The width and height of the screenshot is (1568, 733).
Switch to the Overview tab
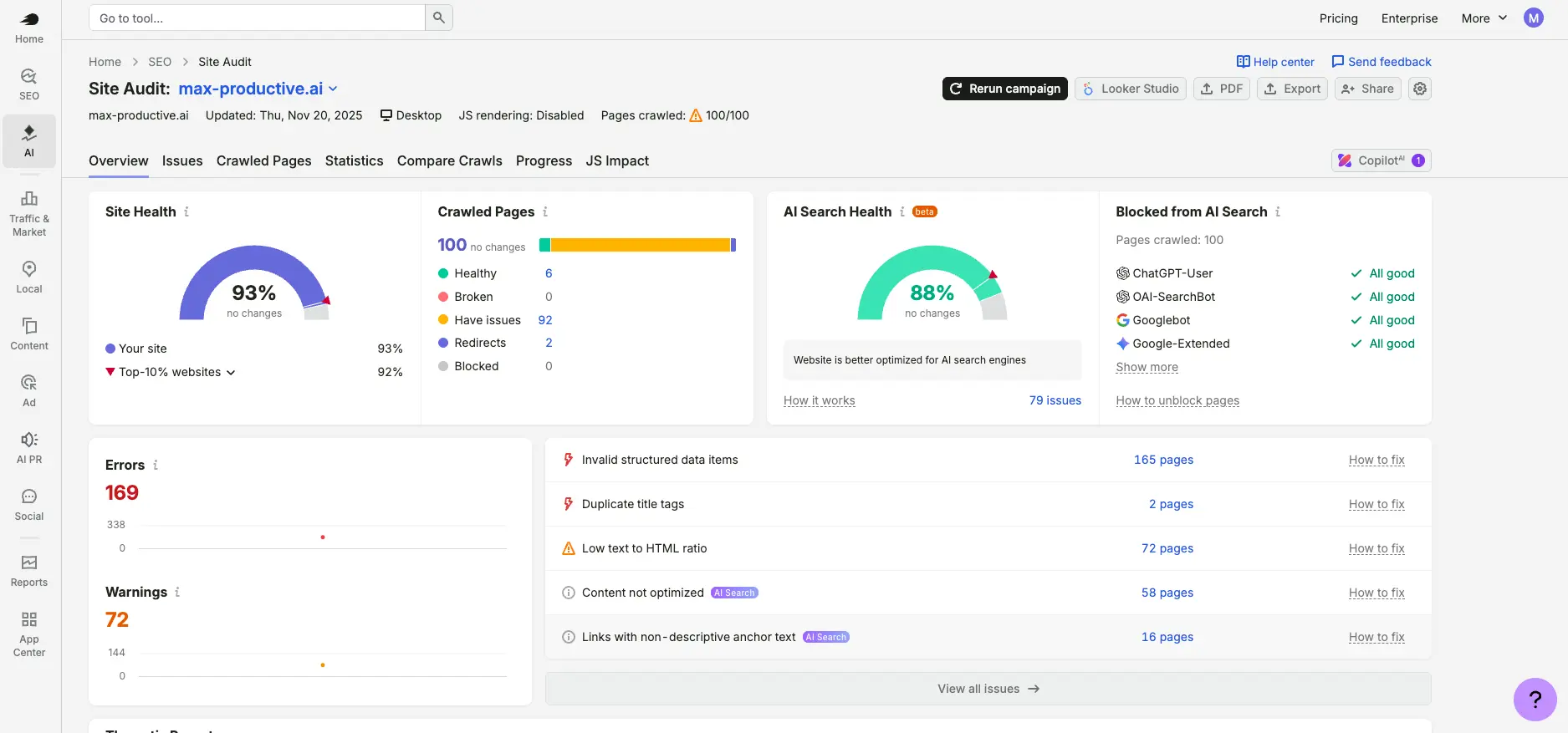[x=119, y=160]
